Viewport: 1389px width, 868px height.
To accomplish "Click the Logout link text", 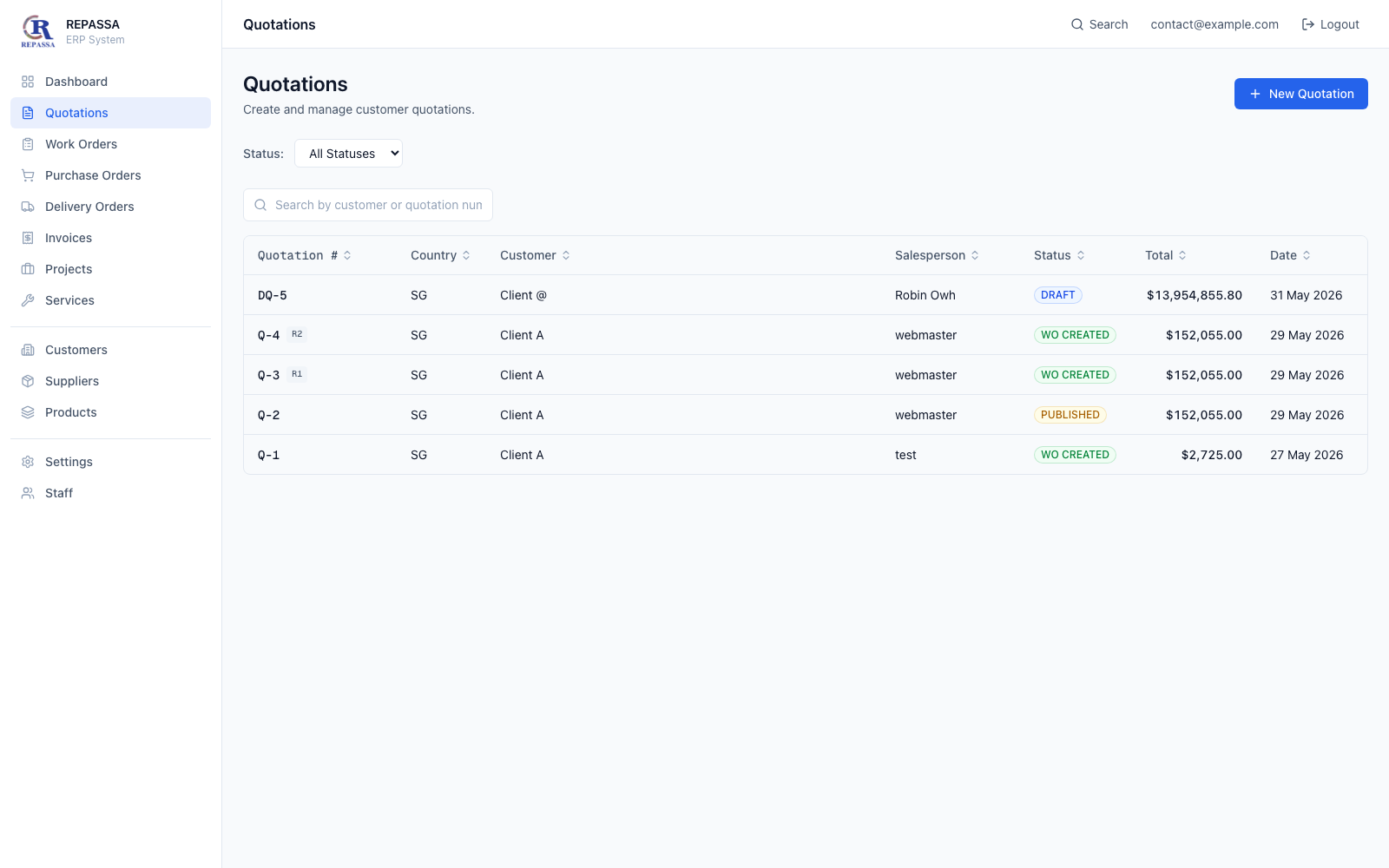I will point(1340,24).
